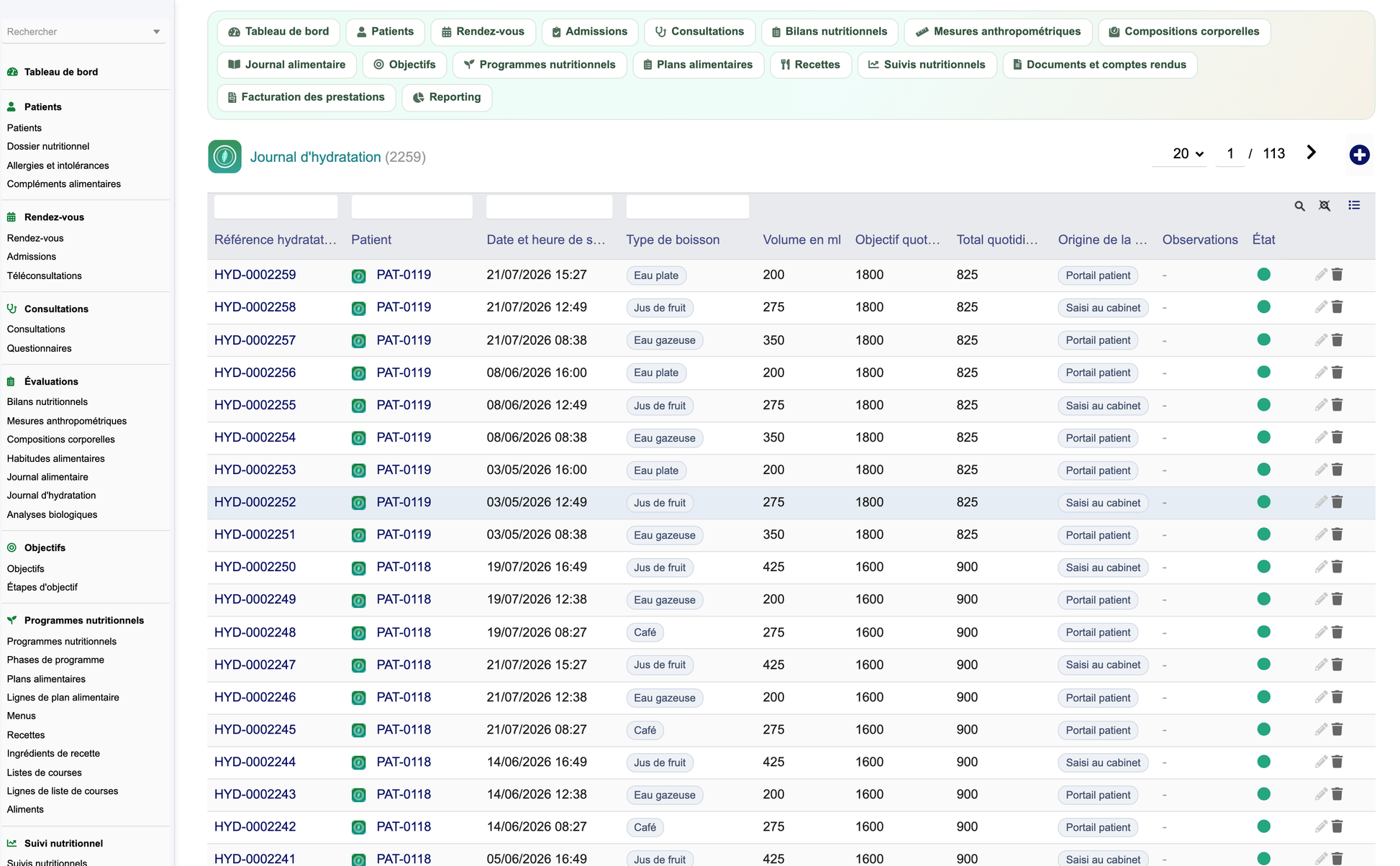Click the Journal d'hydratation green leaf icon
The height and width of the screenshot is (866, 1400).
click(x=224, y=157)
